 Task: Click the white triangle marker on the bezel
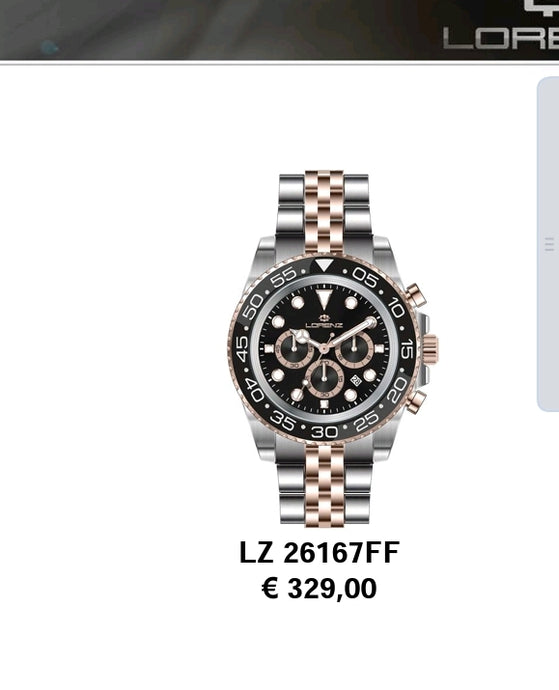coord(324,266)
